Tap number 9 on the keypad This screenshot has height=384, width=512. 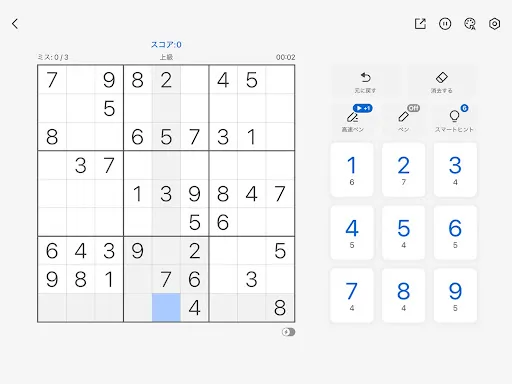click(x=455, y=295)
